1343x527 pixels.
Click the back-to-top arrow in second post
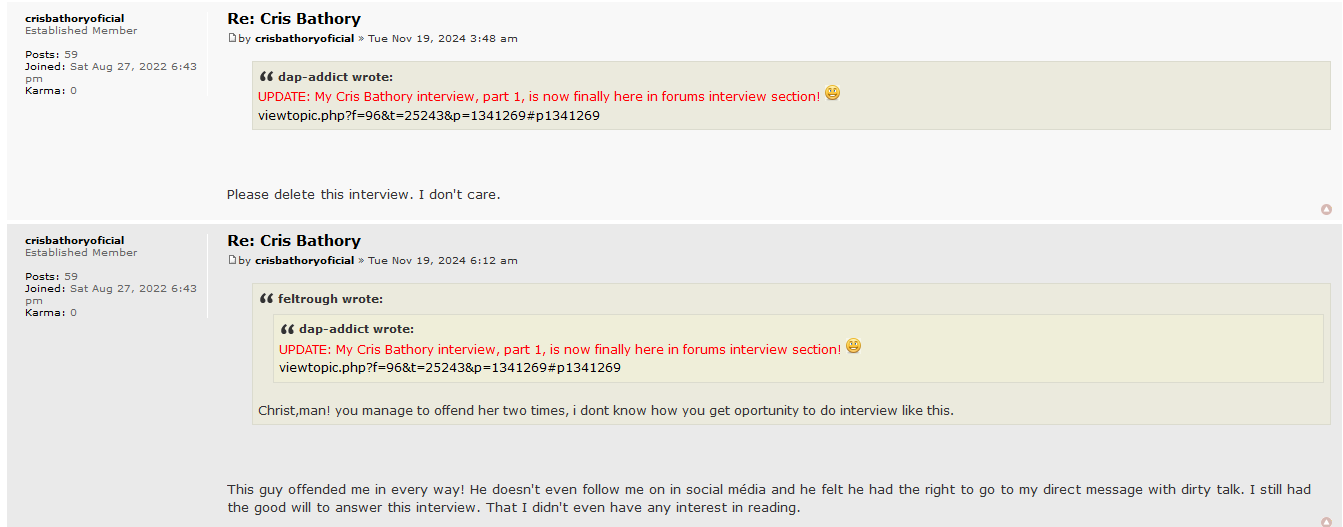pyautogui.click(x=1326, y=522)
